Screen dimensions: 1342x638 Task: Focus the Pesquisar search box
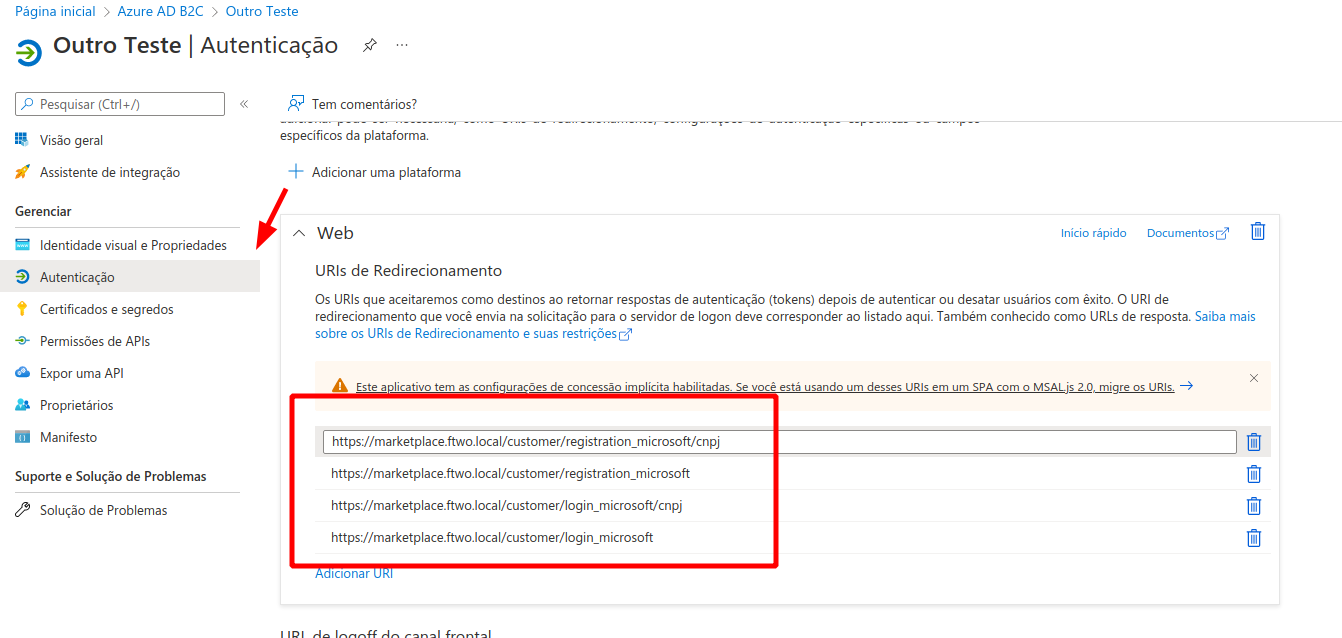[120, 104]
